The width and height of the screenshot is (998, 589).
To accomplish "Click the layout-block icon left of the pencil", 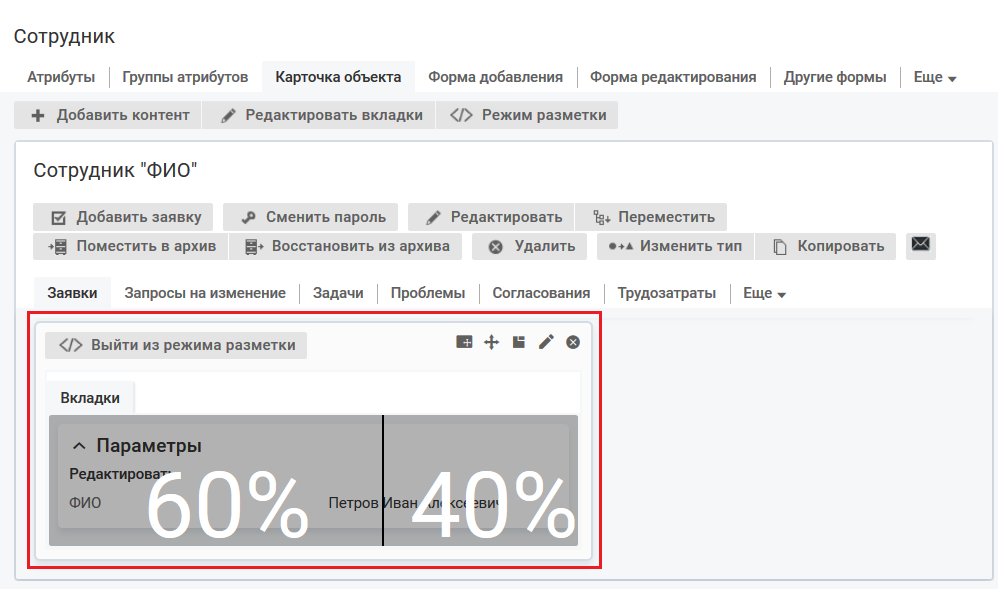I will 518,342.
